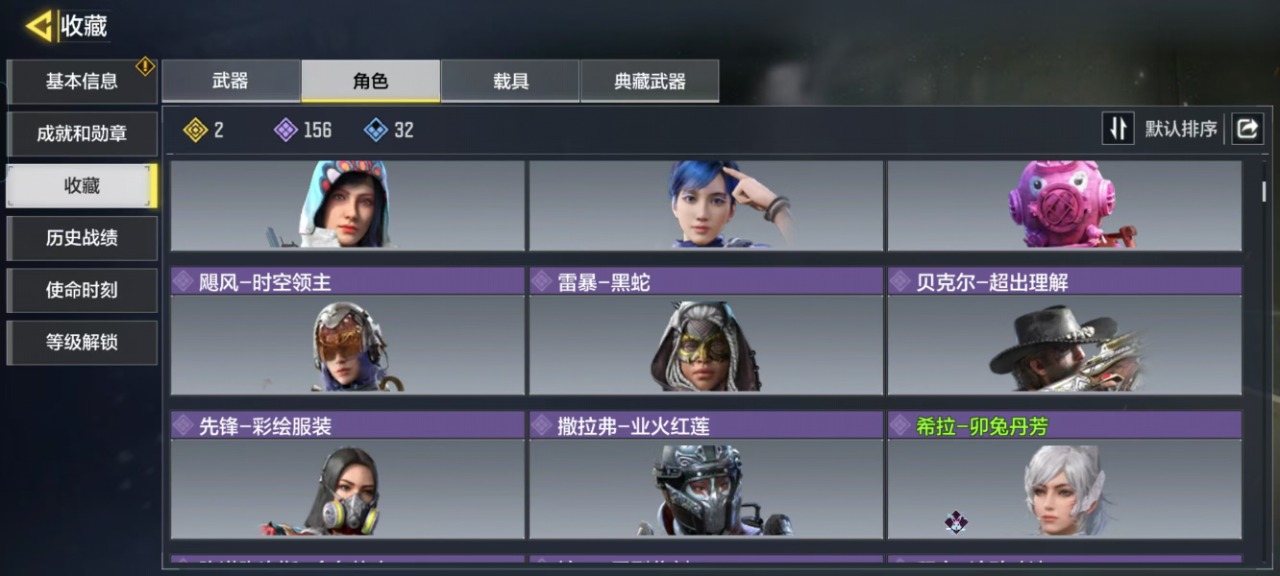Toggle the sort order arrows icon
The width and height of the screenshot is (1280, 576).
1118,129
